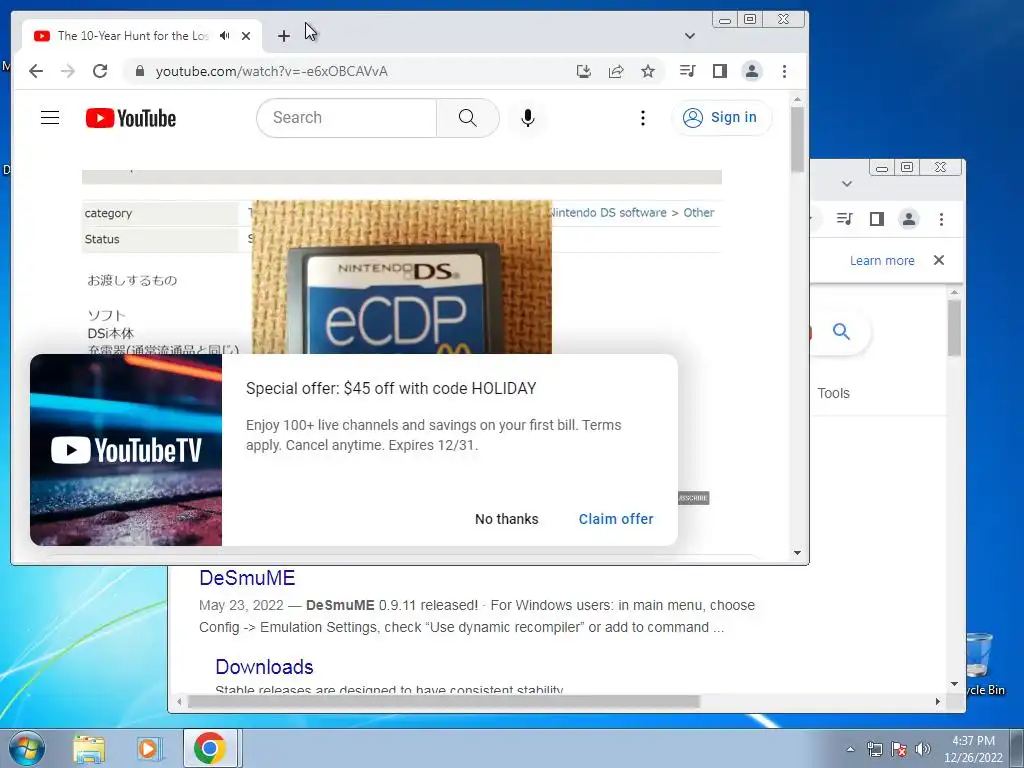Click the Google search magnifier in background window
This screenshot has width=1024, height=768.
[841, 332]
